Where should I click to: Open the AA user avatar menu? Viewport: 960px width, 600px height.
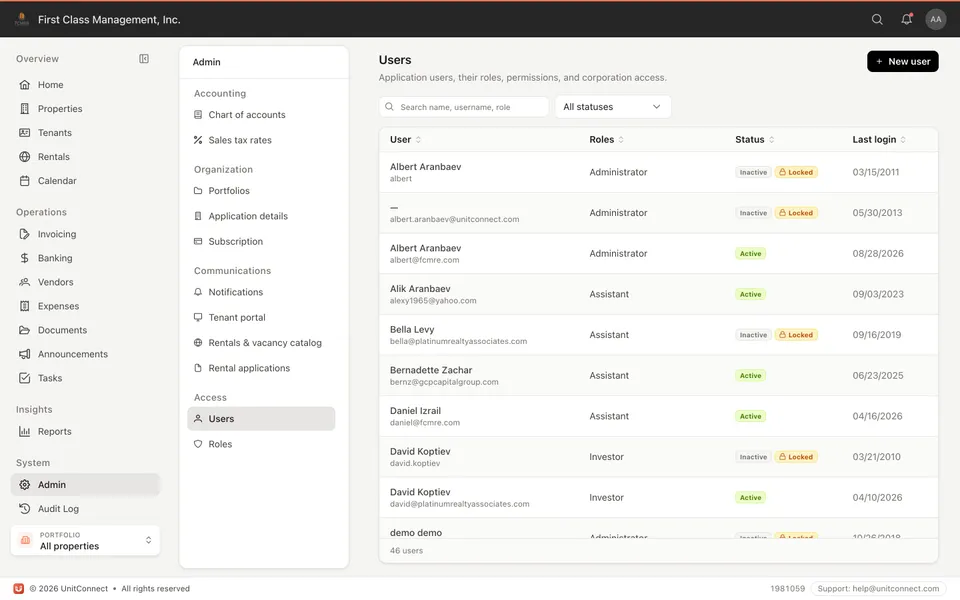click(936, 20)
